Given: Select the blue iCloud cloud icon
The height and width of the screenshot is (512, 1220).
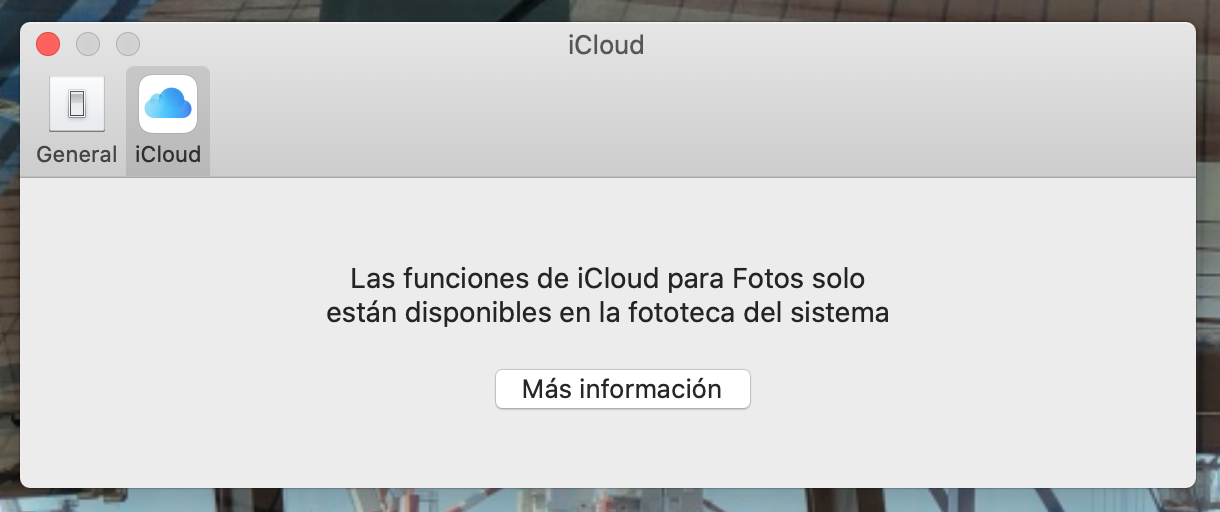Looking at the screenshot, I should pyautogui.click(x=168, y=104).
